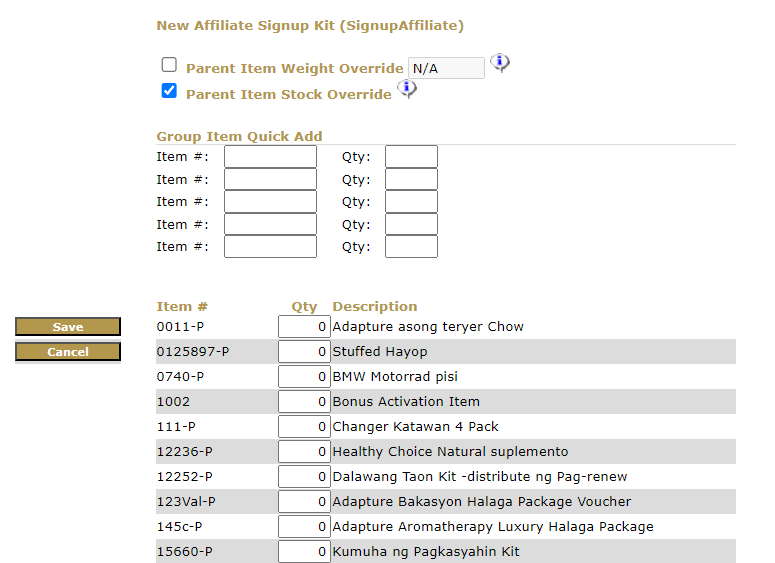This screenshot has height=563, width=775.
Task: Click the Weight Override N/A text field
Action: (x=446, y=68)
